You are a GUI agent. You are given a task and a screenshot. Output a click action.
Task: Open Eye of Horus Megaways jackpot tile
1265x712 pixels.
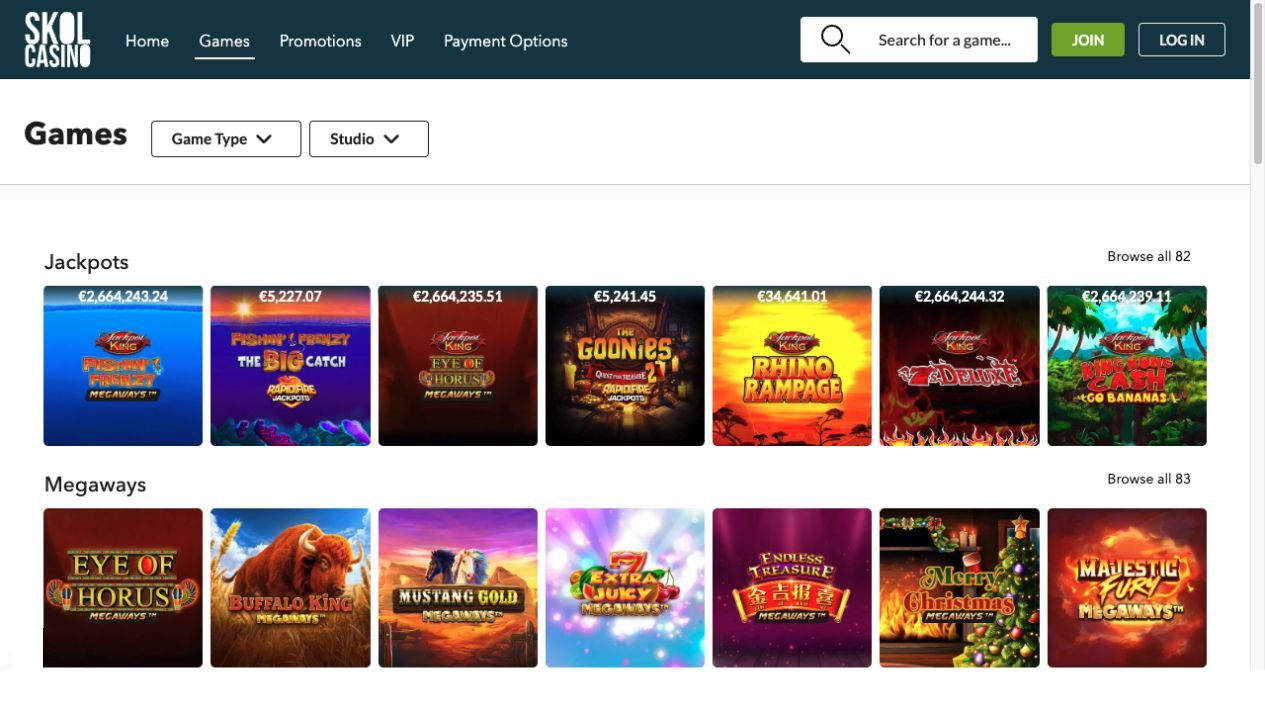tap(458, 366)
